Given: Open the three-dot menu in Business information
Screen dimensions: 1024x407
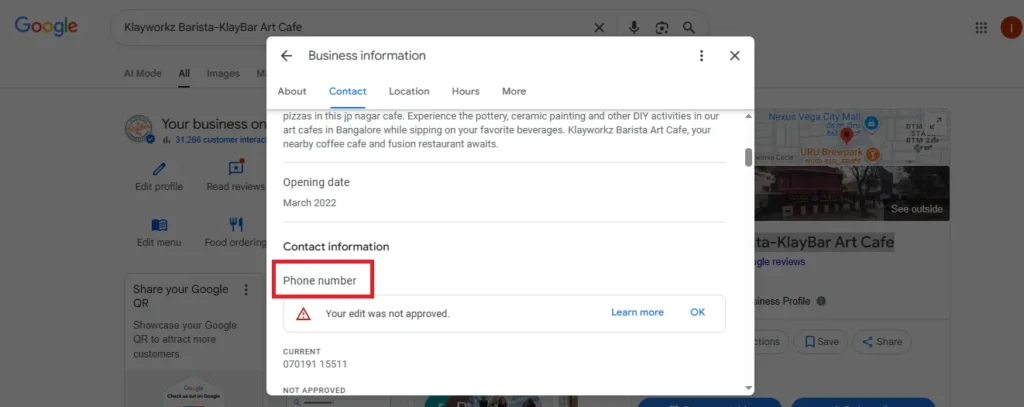Looking at the screenshot, I should point(701,56).
